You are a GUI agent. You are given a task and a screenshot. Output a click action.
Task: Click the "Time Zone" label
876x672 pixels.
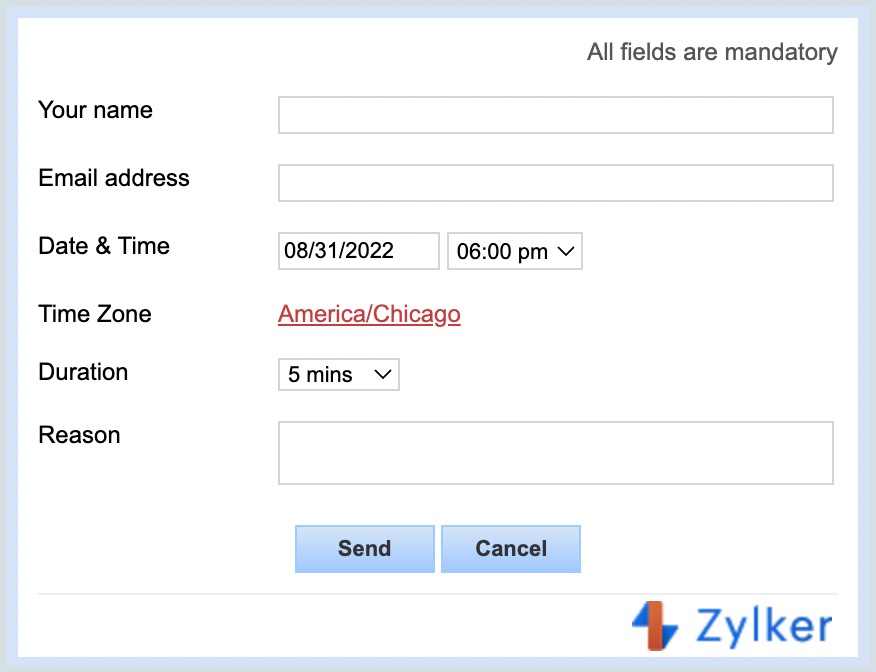coord(95,314)
